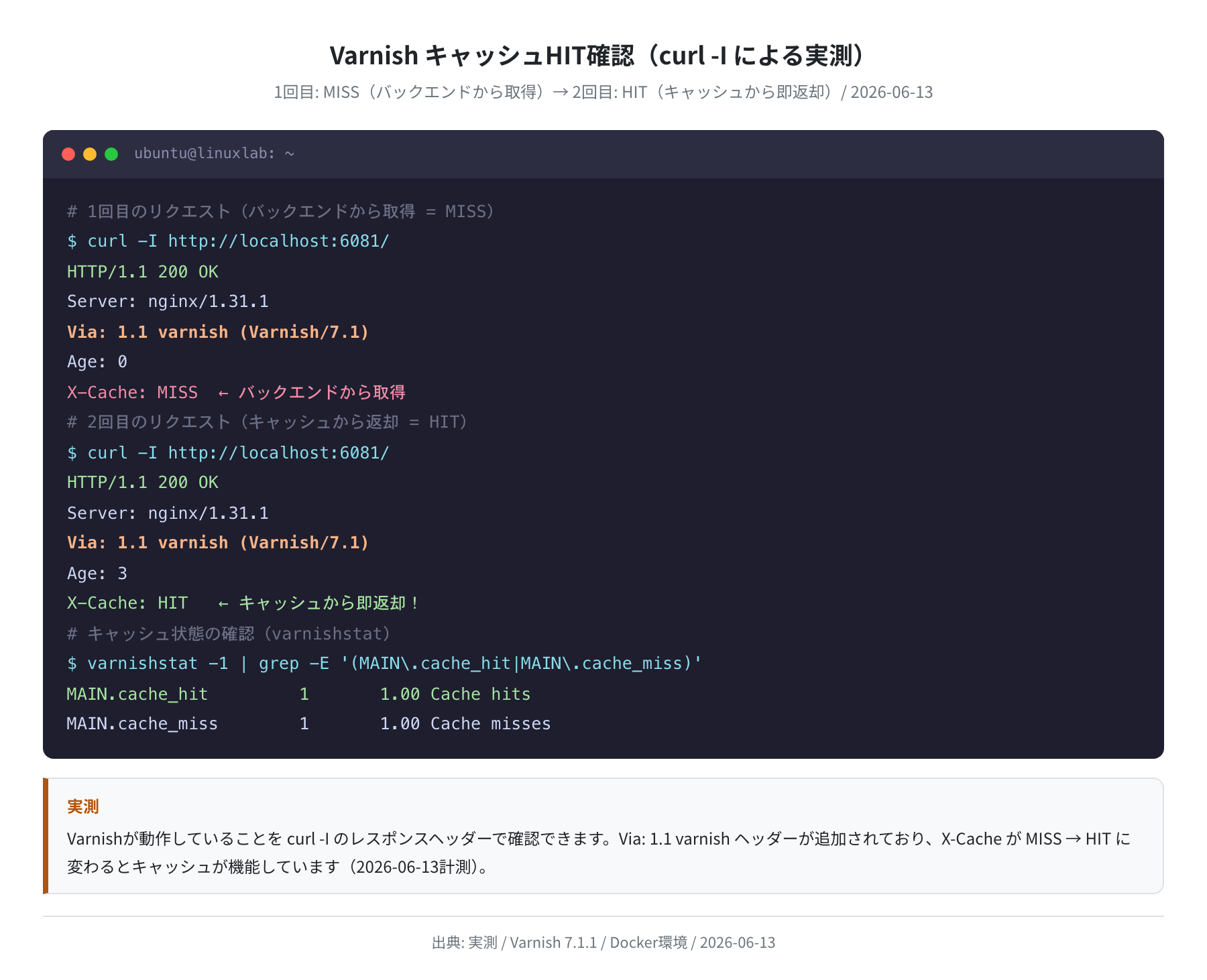
Task: Click the subtitle starting with 1回目: MISS
Action: click(x=603, y=92)
